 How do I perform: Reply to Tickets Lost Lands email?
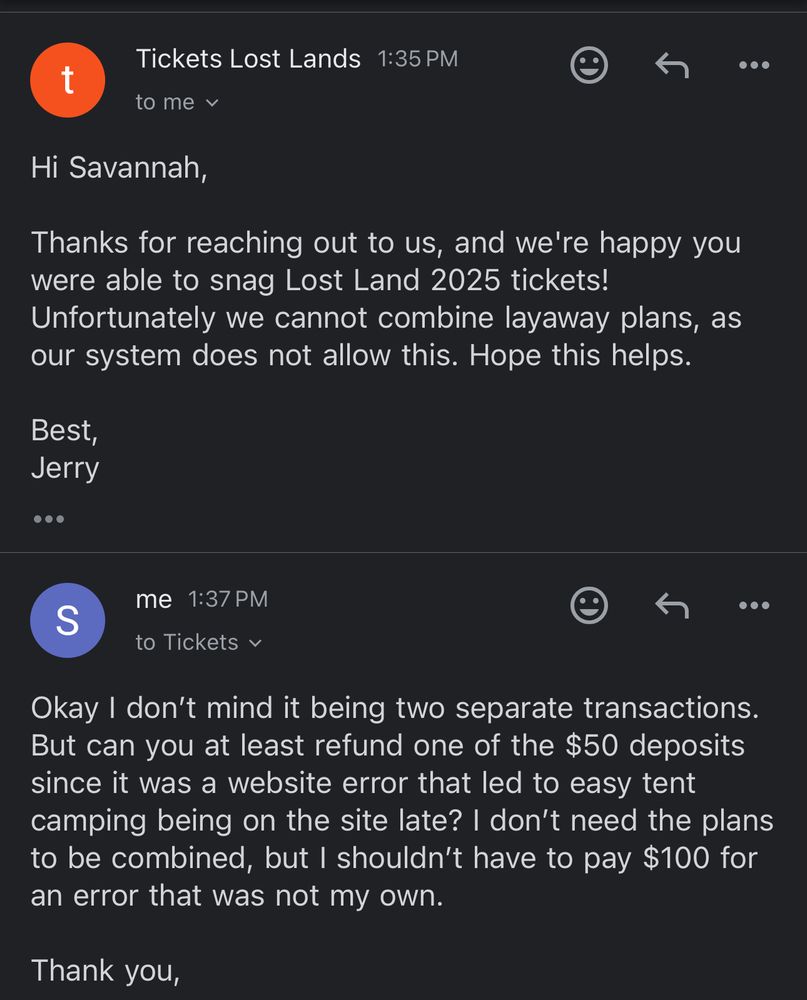click(672, 65)
